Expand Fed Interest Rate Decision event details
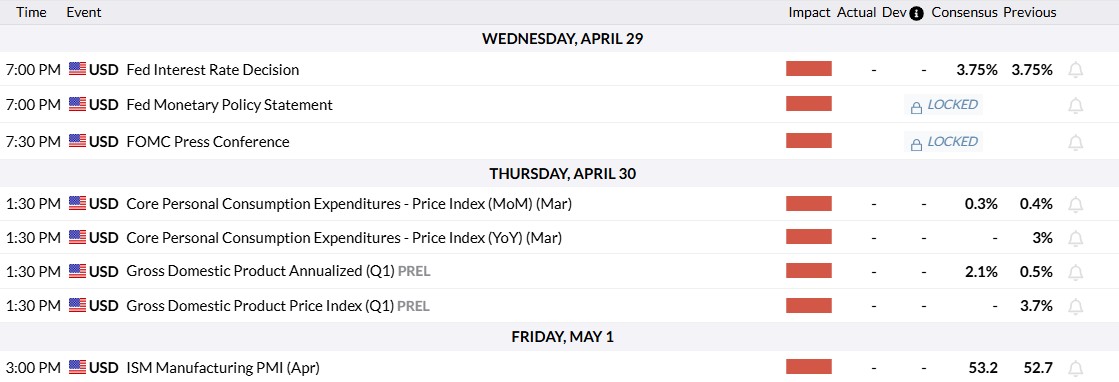The image size is (1119, 382). click(x=213, y=70)
